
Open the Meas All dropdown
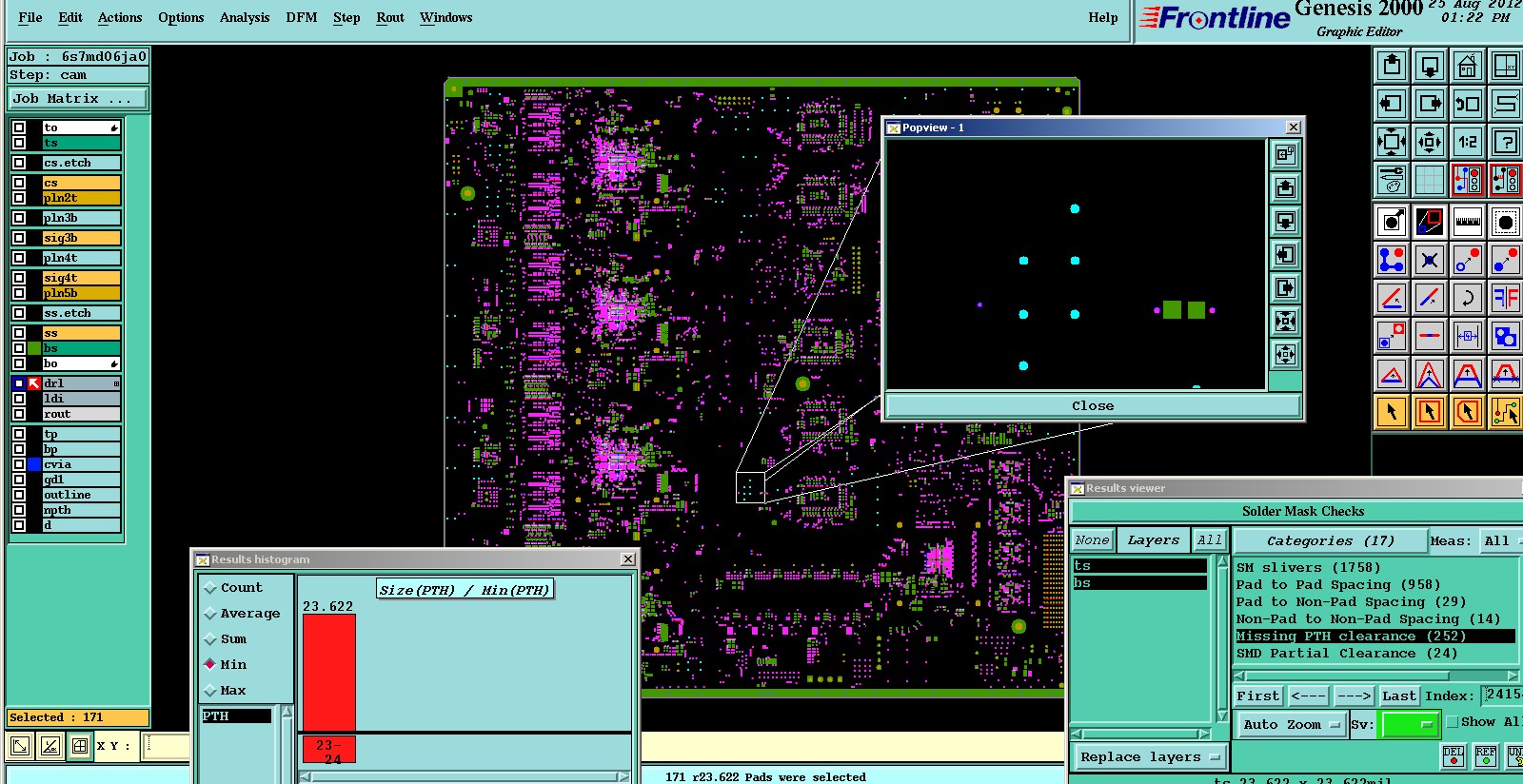[x=1500, y=540]
